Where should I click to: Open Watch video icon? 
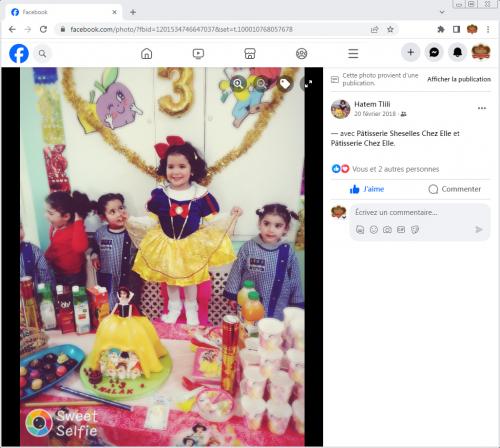tap(198, 53)
